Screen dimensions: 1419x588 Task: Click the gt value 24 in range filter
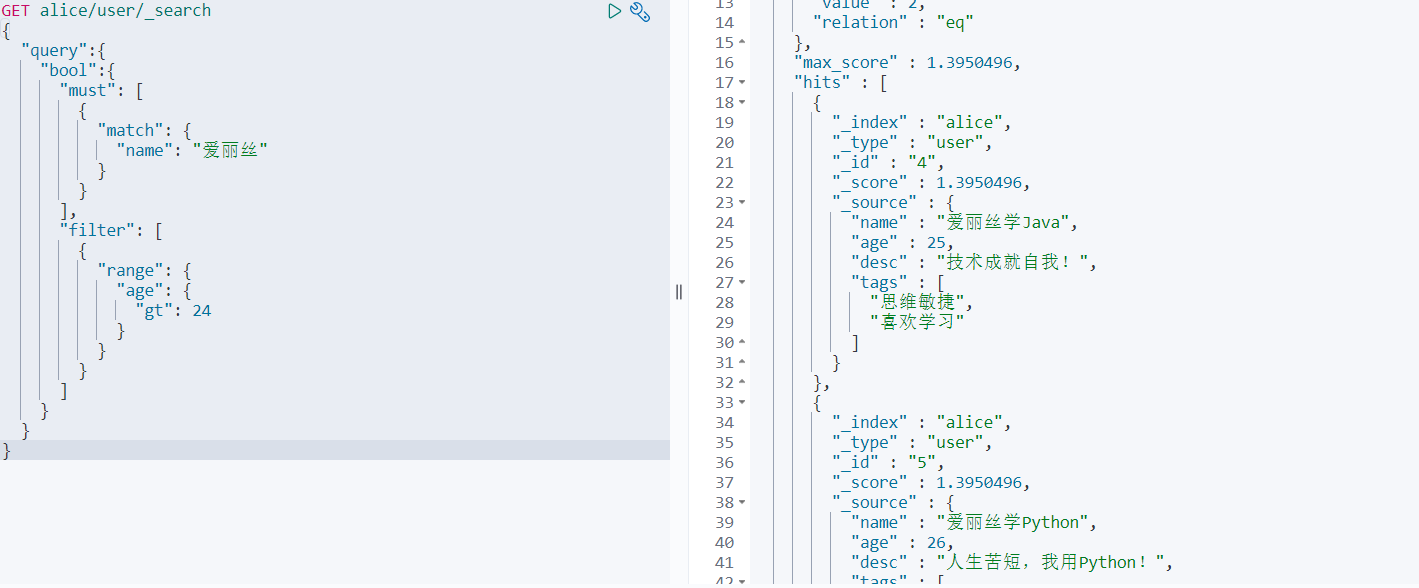tap(201, 311)
